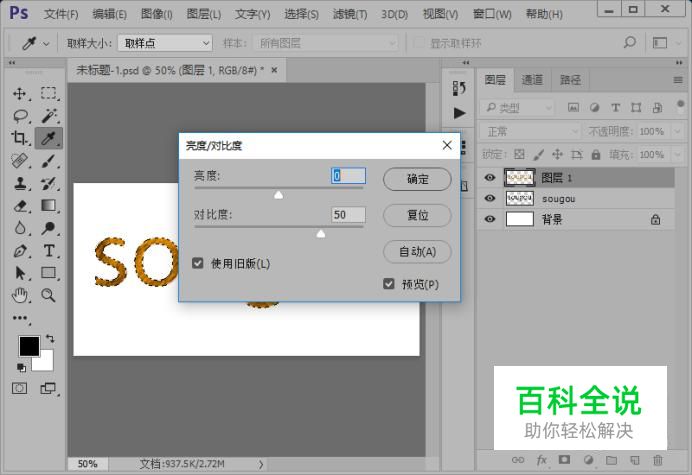Add layer style fx icon
The height and width of the screenshot is (475, 692).
click(x=542, y=460)
